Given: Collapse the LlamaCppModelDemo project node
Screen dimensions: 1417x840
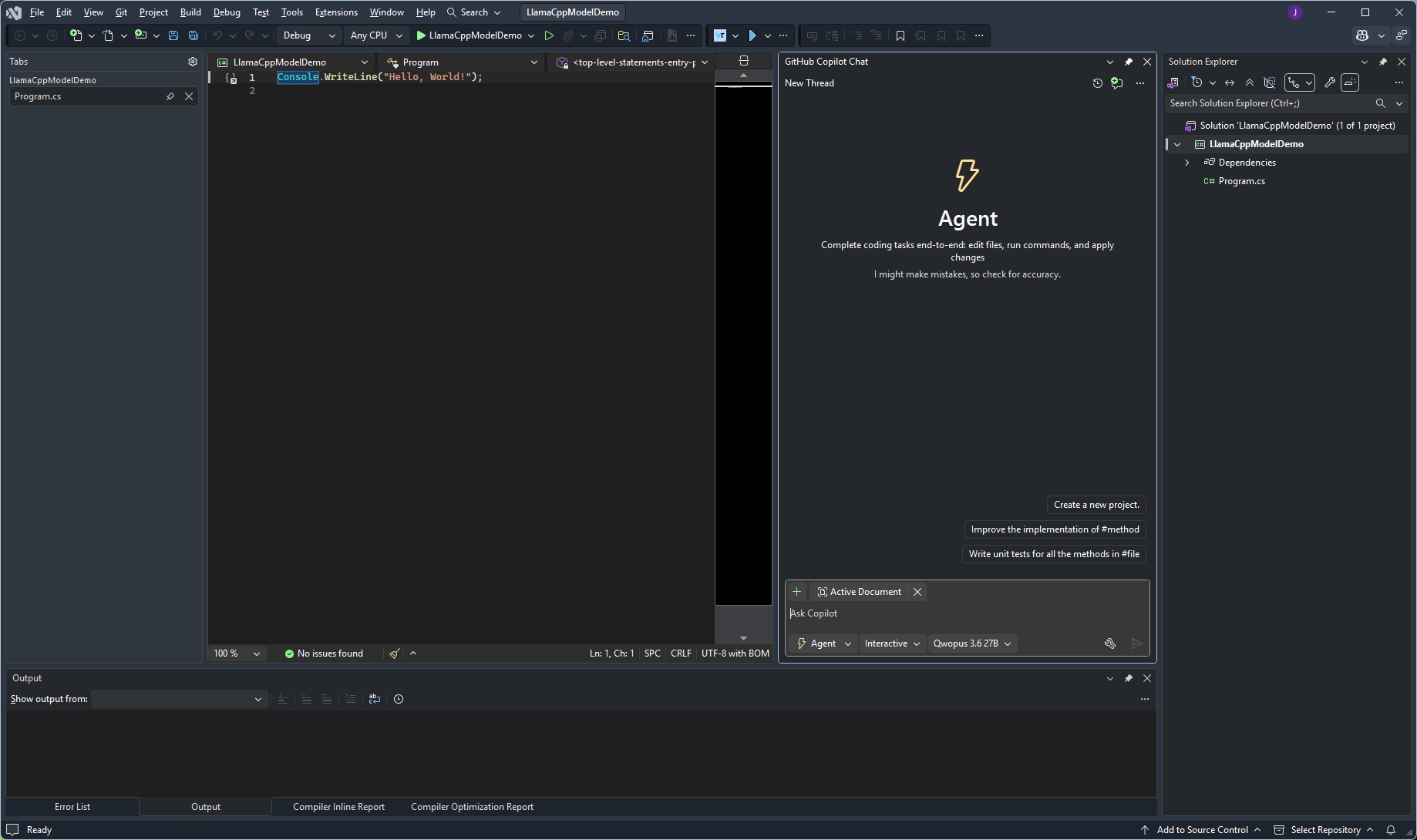Looking at the screenshot, I should tap(1177, 144).
